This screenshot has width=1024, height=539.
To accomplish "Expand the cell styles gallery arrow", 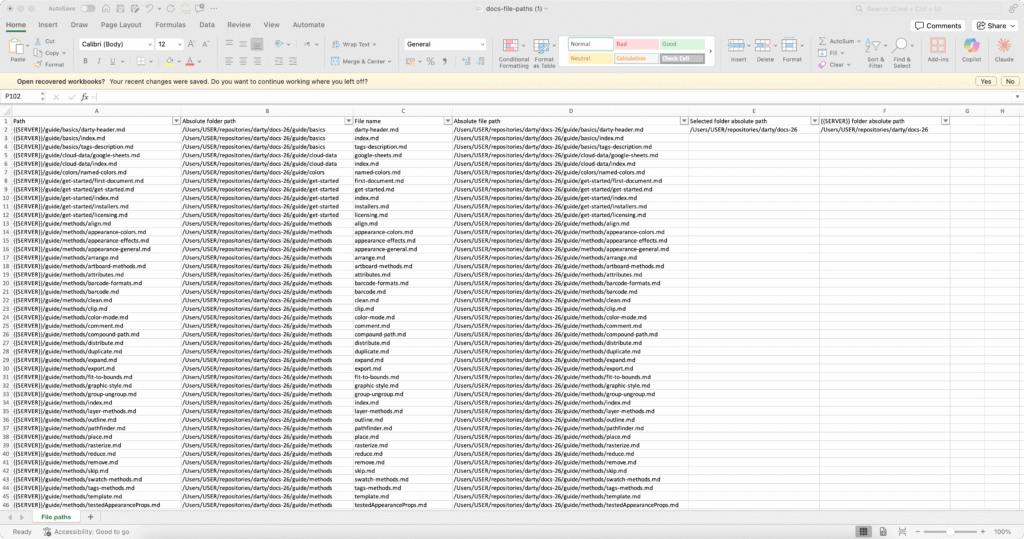I will 711,51.
